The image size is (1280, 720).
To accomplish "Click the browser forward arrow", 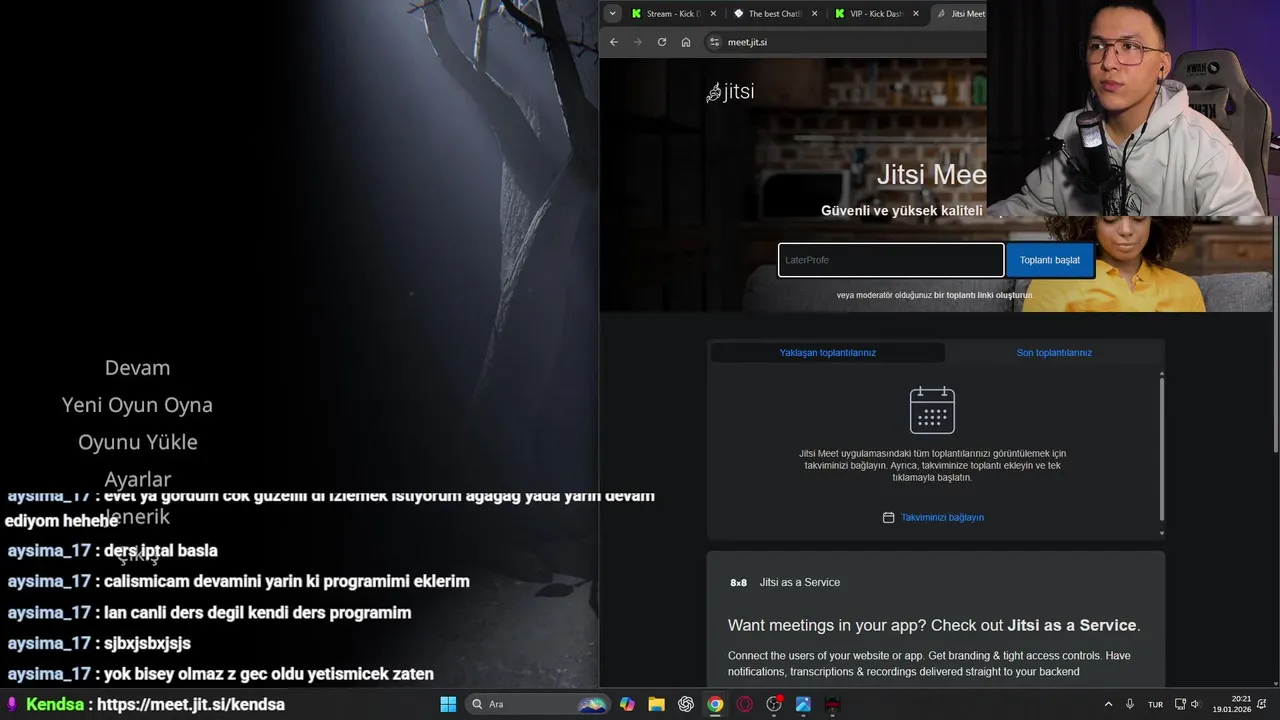I will pyautogui.click(x=638, y=42).
